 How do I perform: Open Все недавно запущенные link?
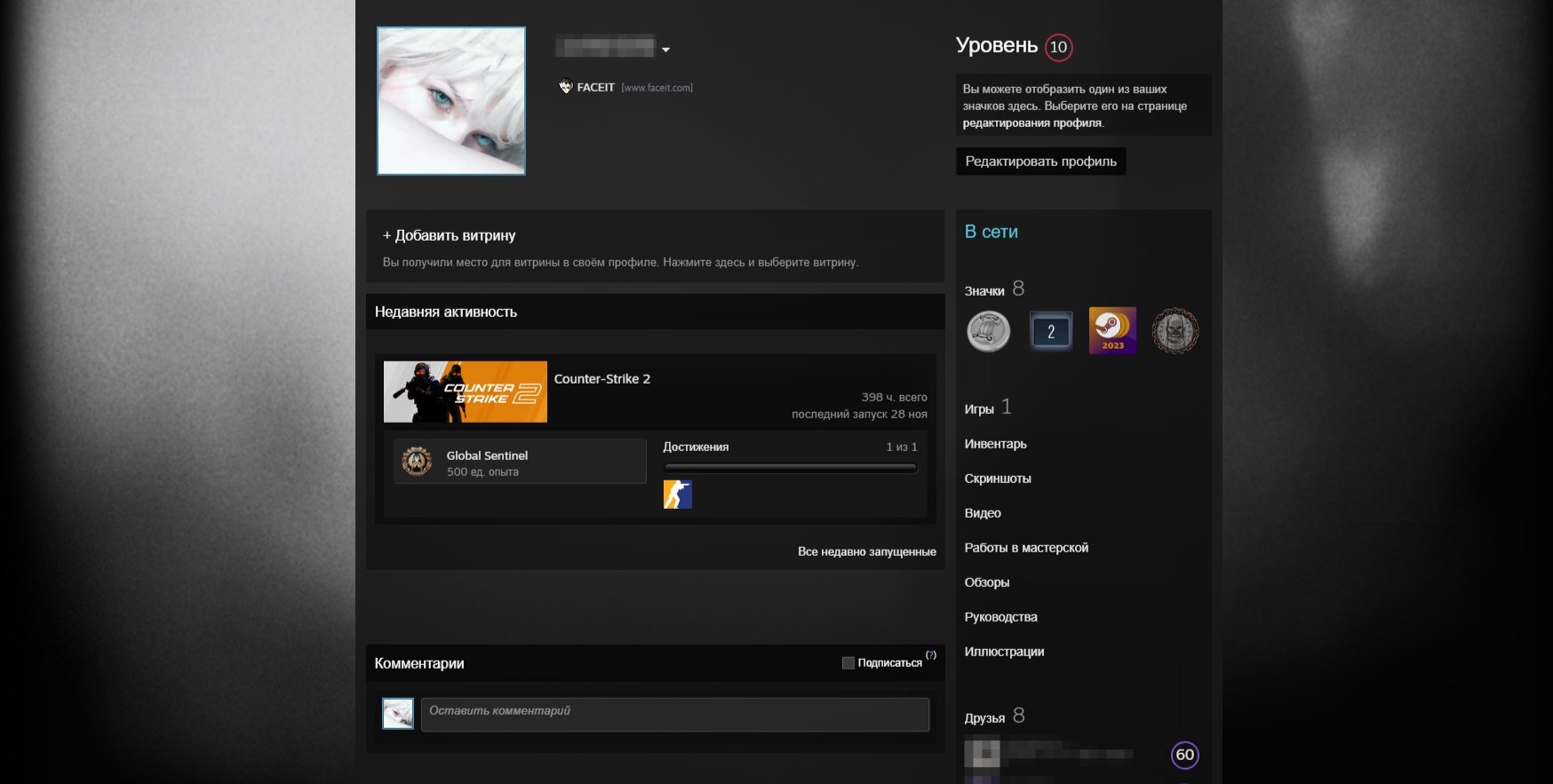(x=867, y=551)
